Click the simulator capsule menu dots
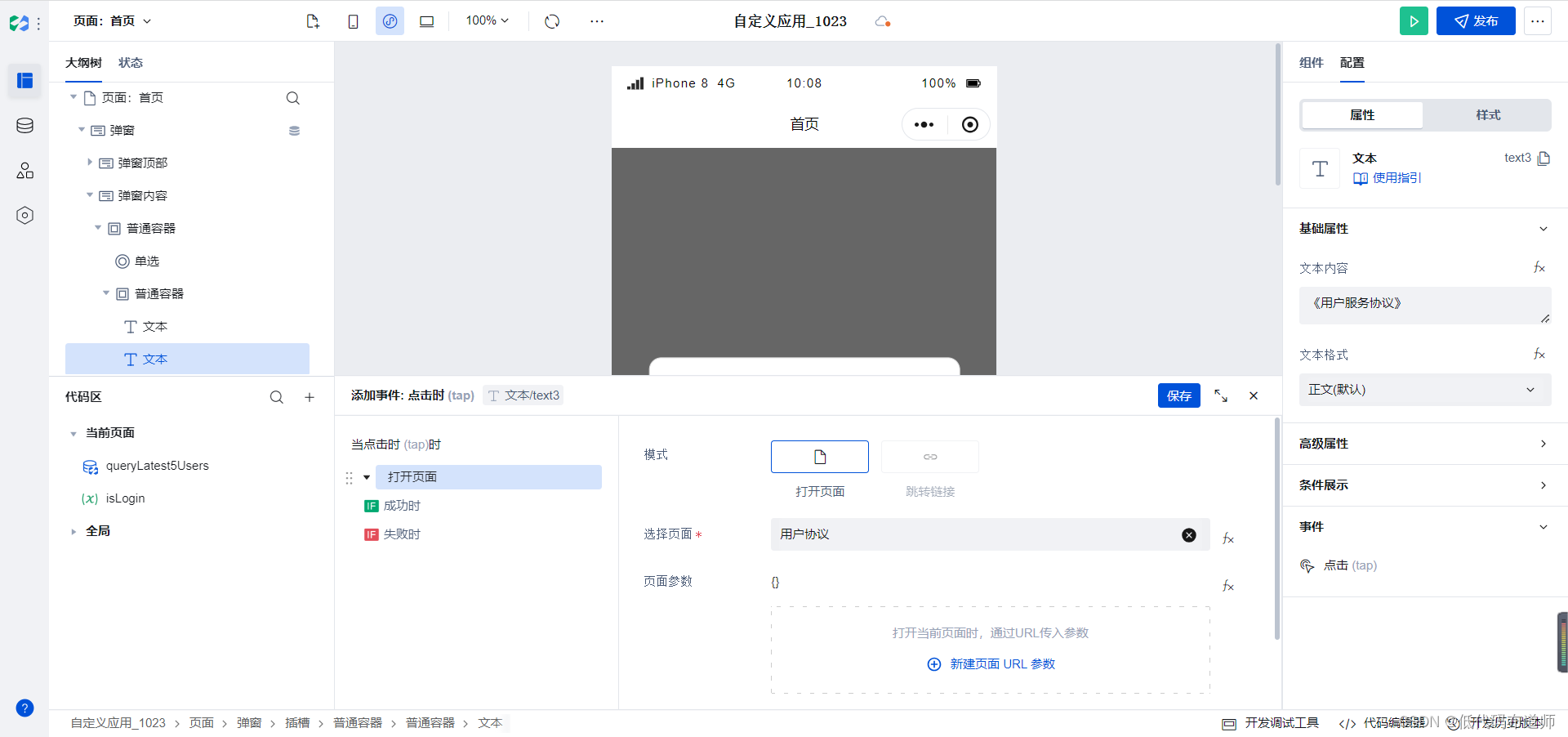Screen dimensions: 1568x737 pyautogui.click(x=924, y=125)
